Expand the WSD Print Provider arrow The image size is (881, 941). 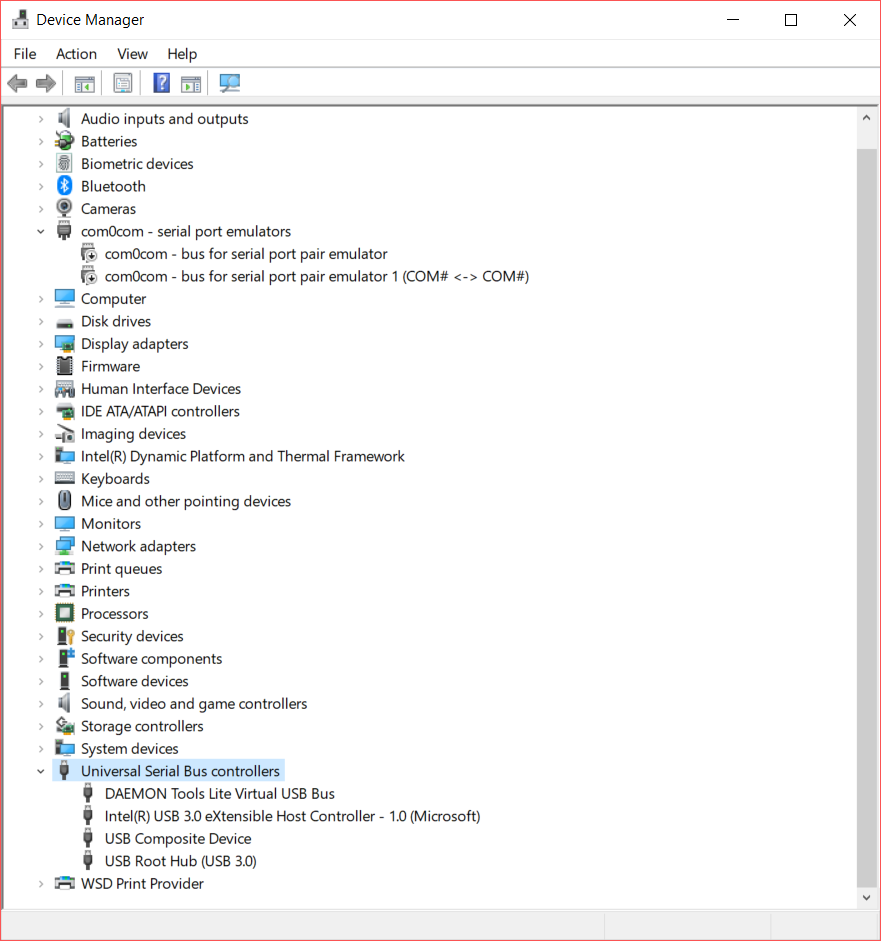(41, 884)
